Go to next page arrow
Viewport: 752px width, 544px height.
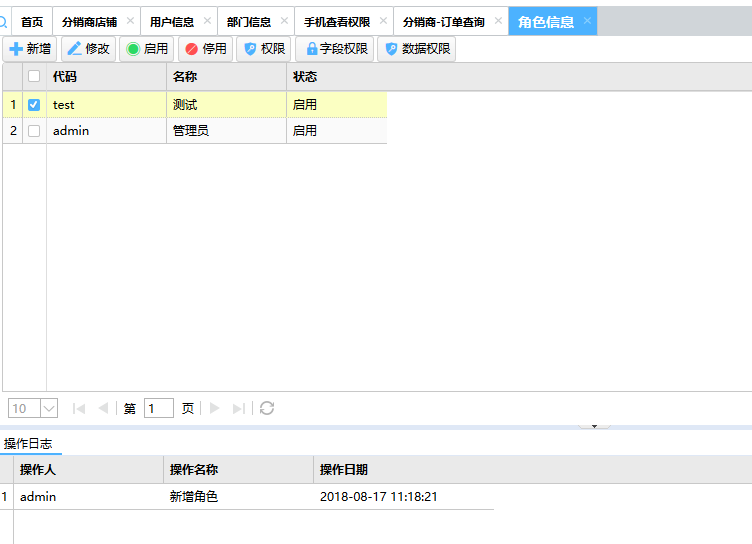(x=214, y=408)
